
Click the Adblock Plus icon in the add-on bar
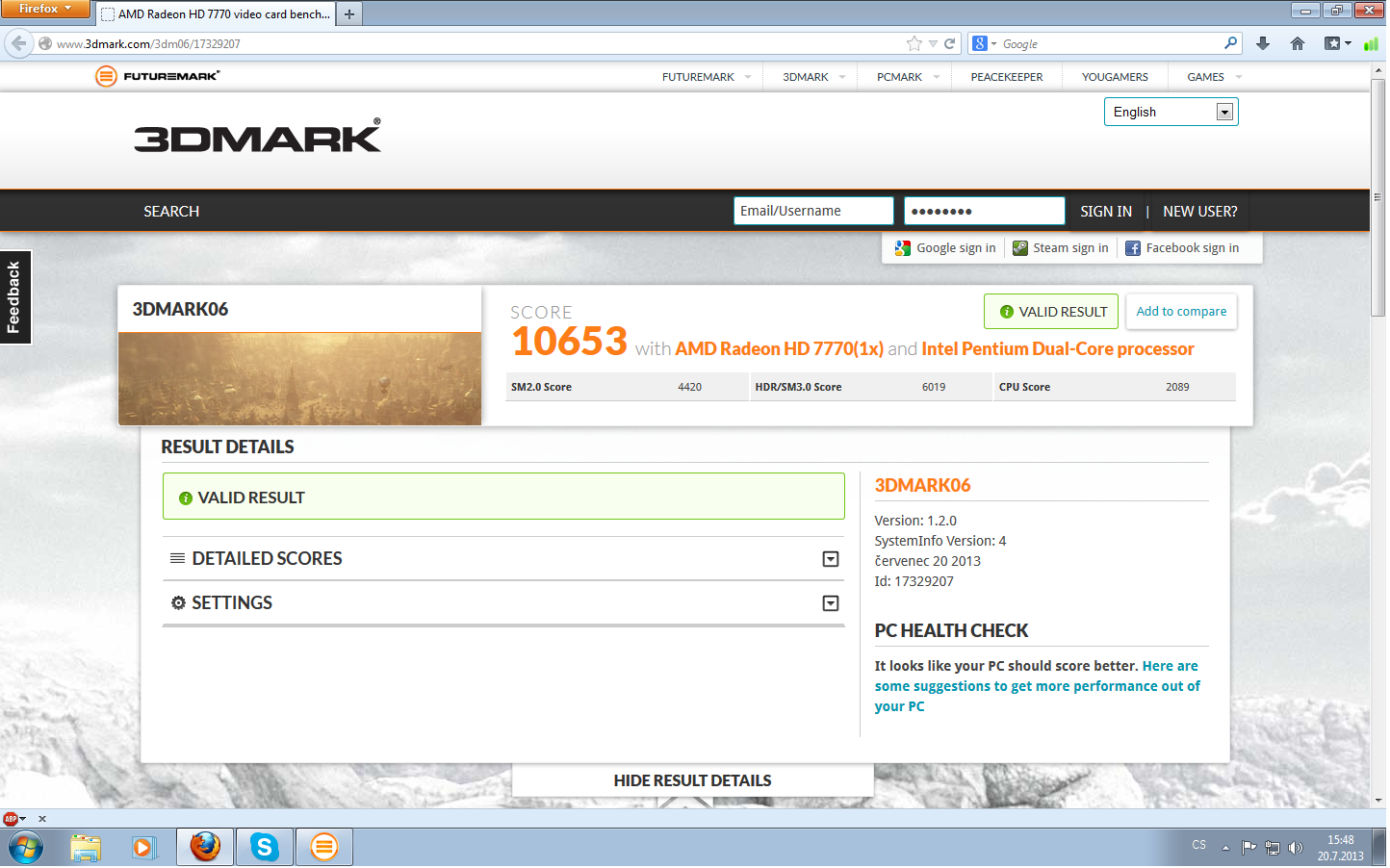point(11,819)
